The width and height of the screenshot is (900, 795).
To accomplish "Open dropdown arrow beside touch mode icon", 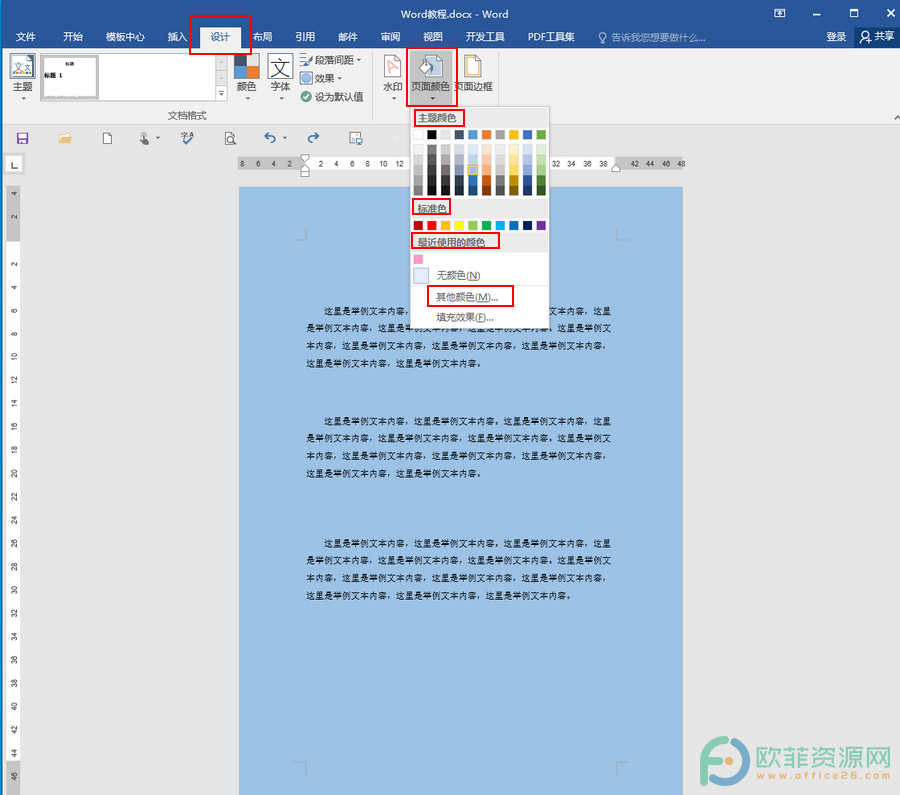I will coord(158,138).
